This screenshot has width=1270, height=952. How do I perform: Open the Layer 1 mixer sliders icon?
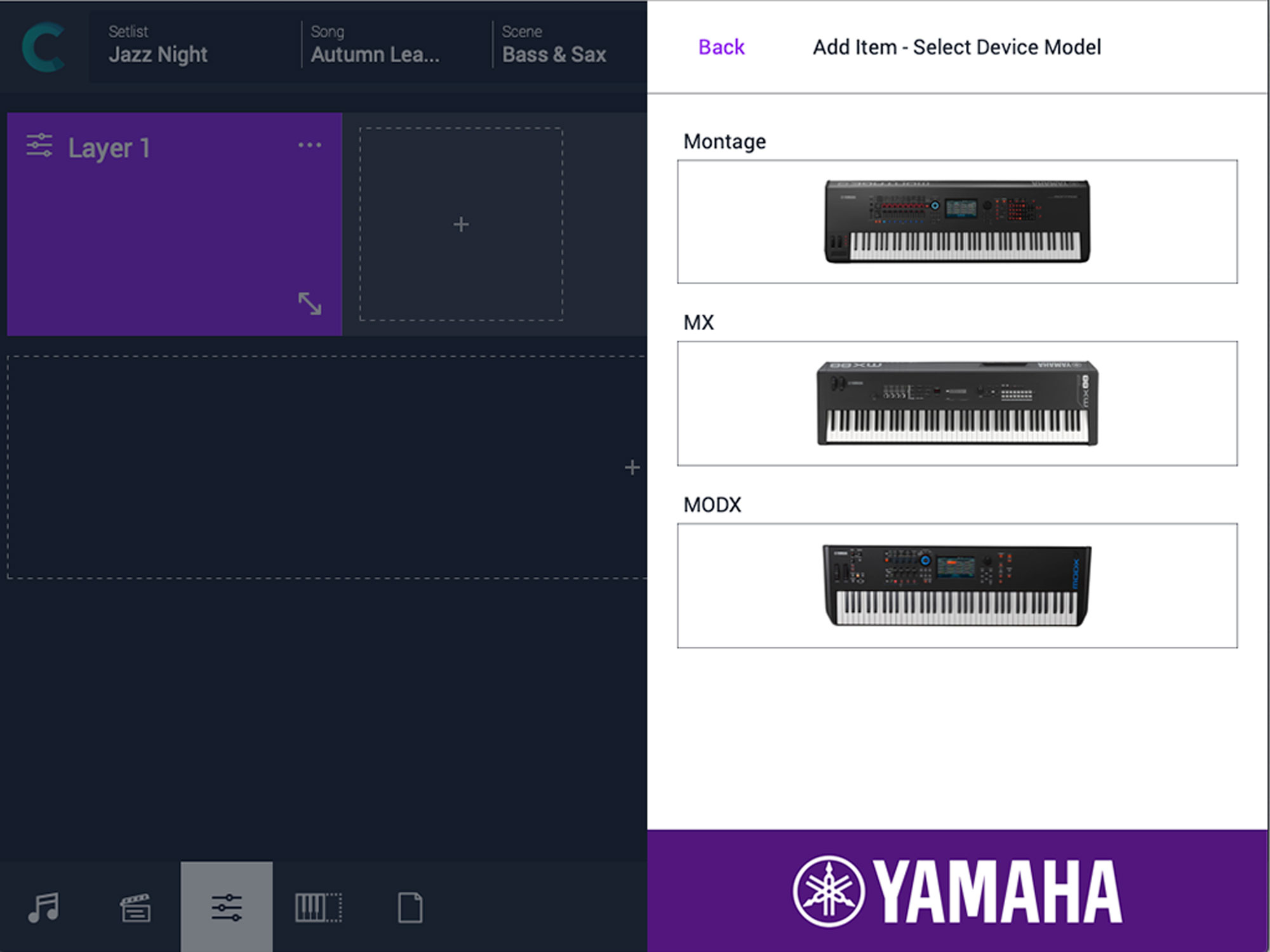point(39,145)
